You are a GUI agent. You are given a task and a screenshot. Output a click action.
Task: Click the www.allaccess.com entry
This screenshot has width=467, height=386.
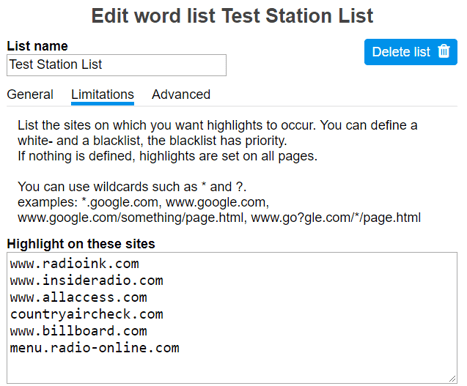pyautogui.click(x=78, y=297)
